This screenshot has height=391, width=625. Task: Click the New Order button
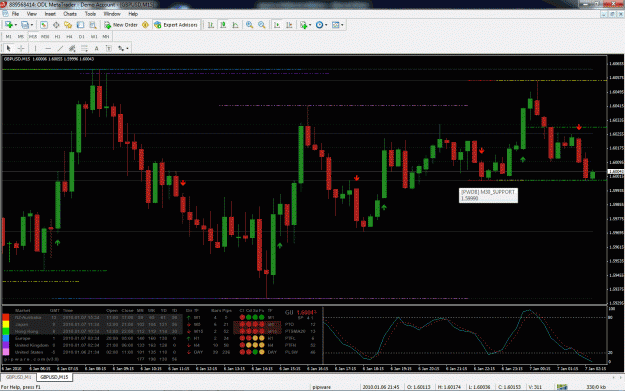click(121, 25)
